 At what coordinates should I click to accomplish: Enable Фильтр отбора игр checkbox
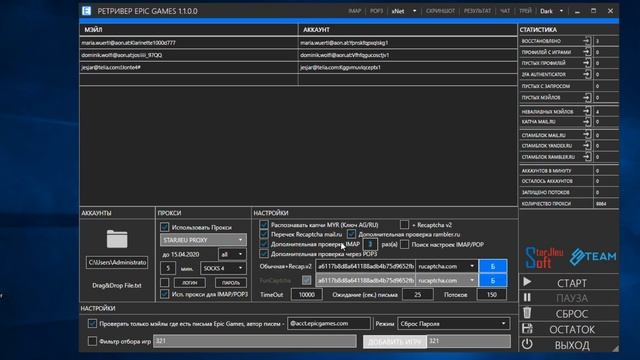pyautogui.click(x=92, y=341)
